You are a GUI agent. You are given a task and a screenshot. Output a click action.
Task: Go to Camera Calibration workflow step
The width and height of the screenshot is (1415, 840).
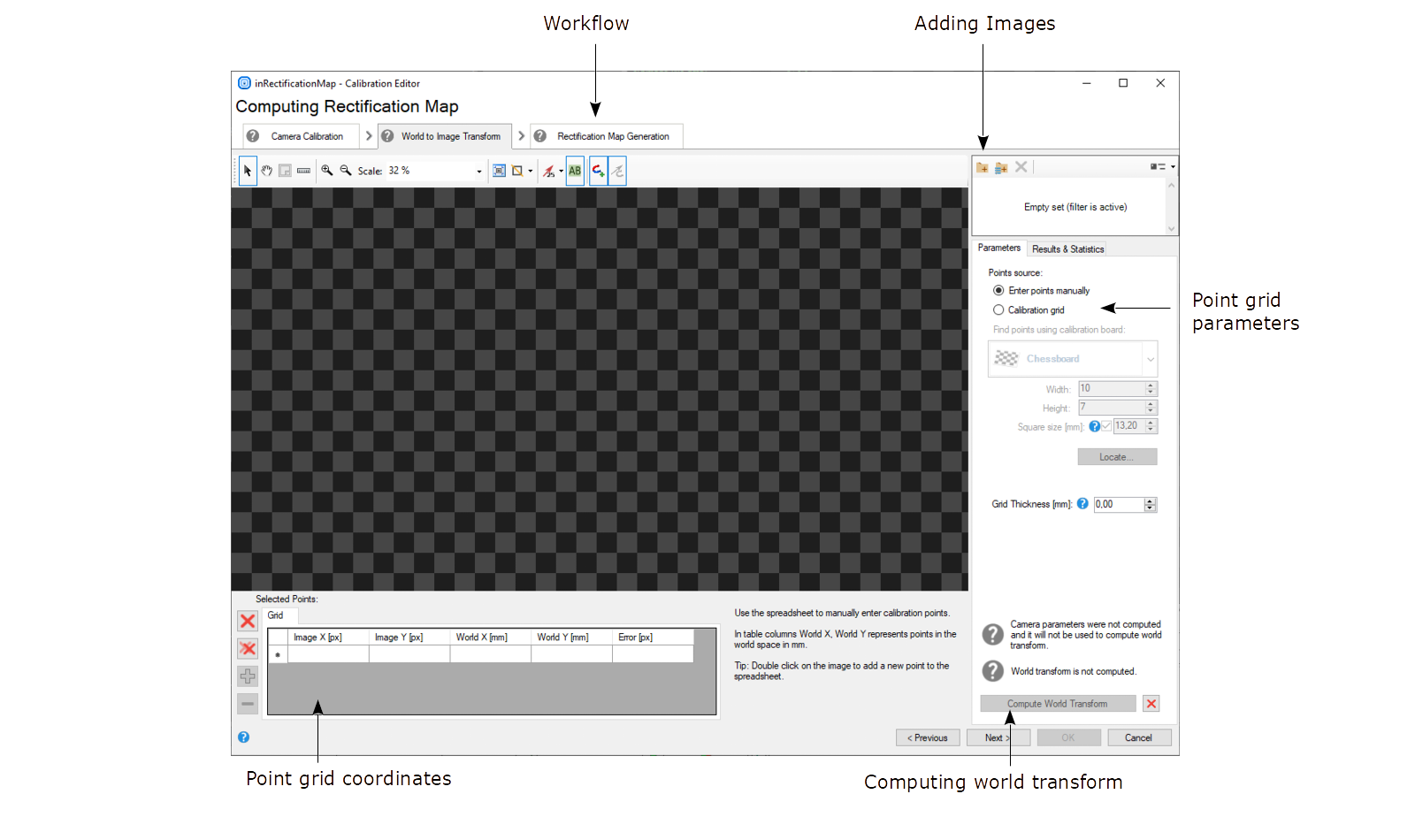[x=306, y=136]
